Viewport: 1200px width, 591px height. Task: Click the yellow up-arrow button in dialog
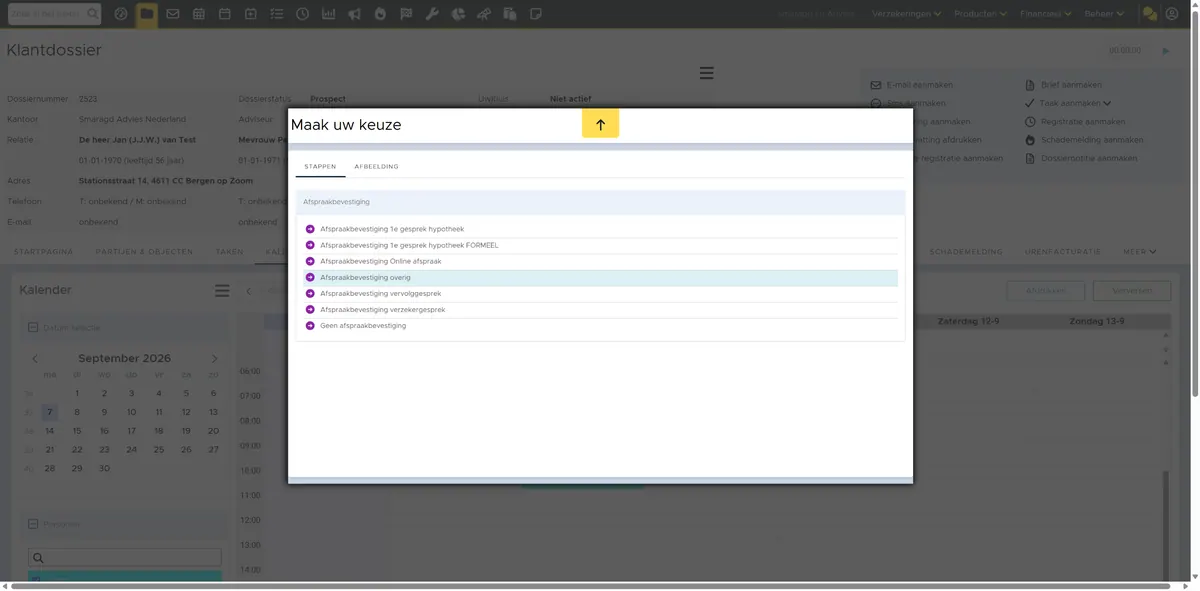tap(601, 124)
